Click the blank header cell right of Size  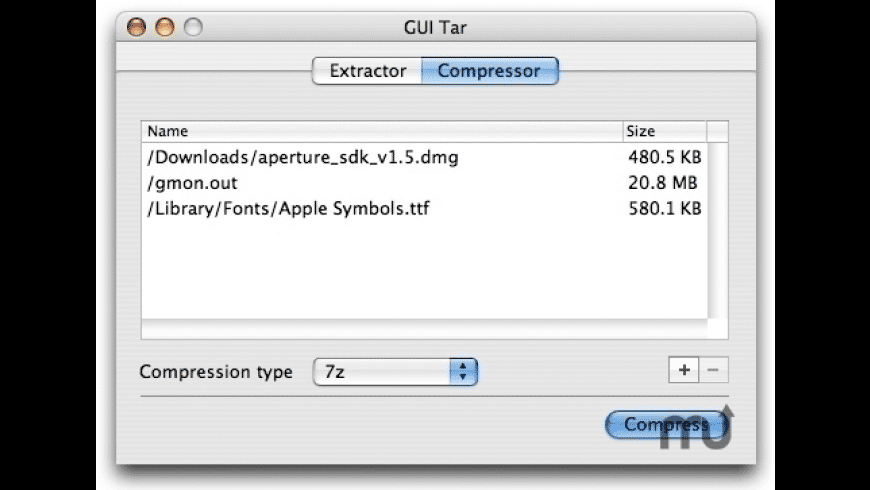coord(717,131)
